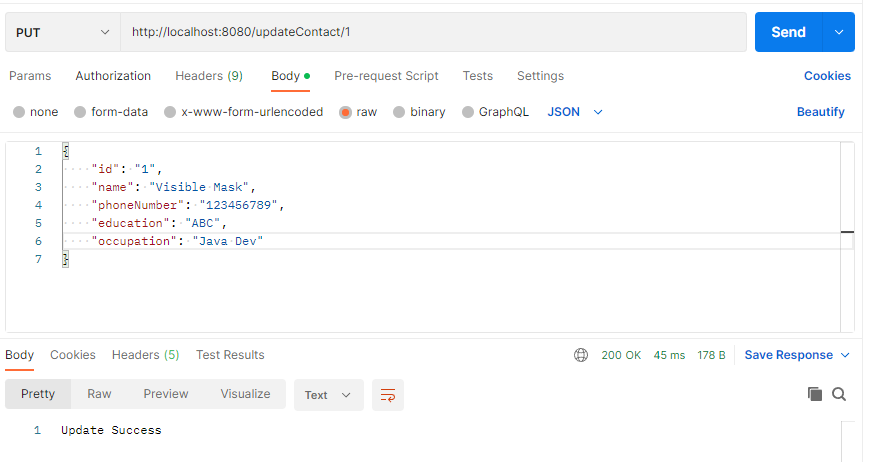
Task: Click inside the request URL field
Action: click(430, 32)
